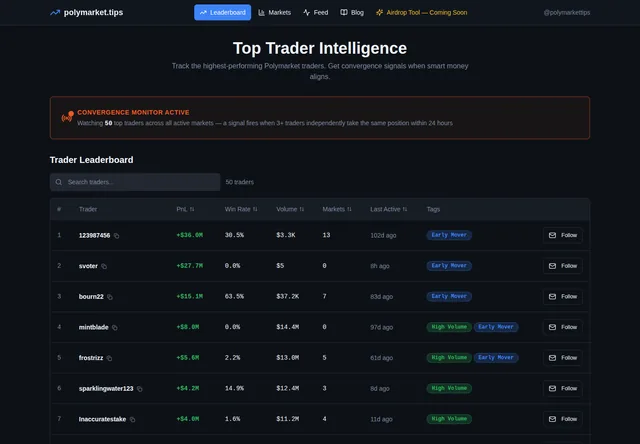Open the Feed tab
Viewport: 640px width, 444px height.
pyautogui.click(x=316, y=13)
